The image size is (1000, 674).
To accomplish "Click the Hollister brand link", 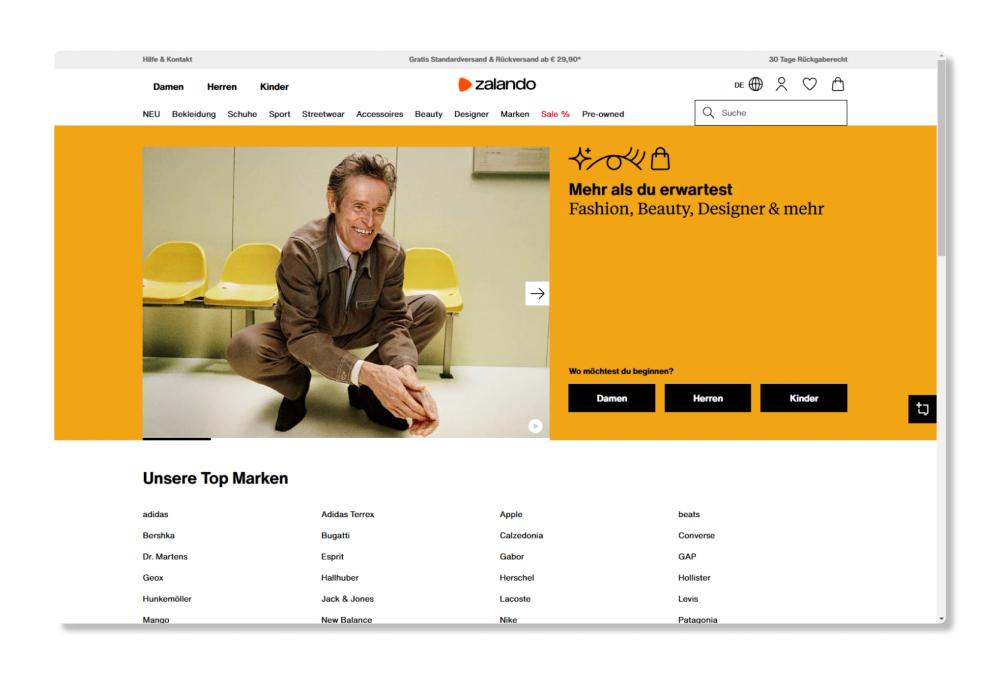I will coord(694,577).
